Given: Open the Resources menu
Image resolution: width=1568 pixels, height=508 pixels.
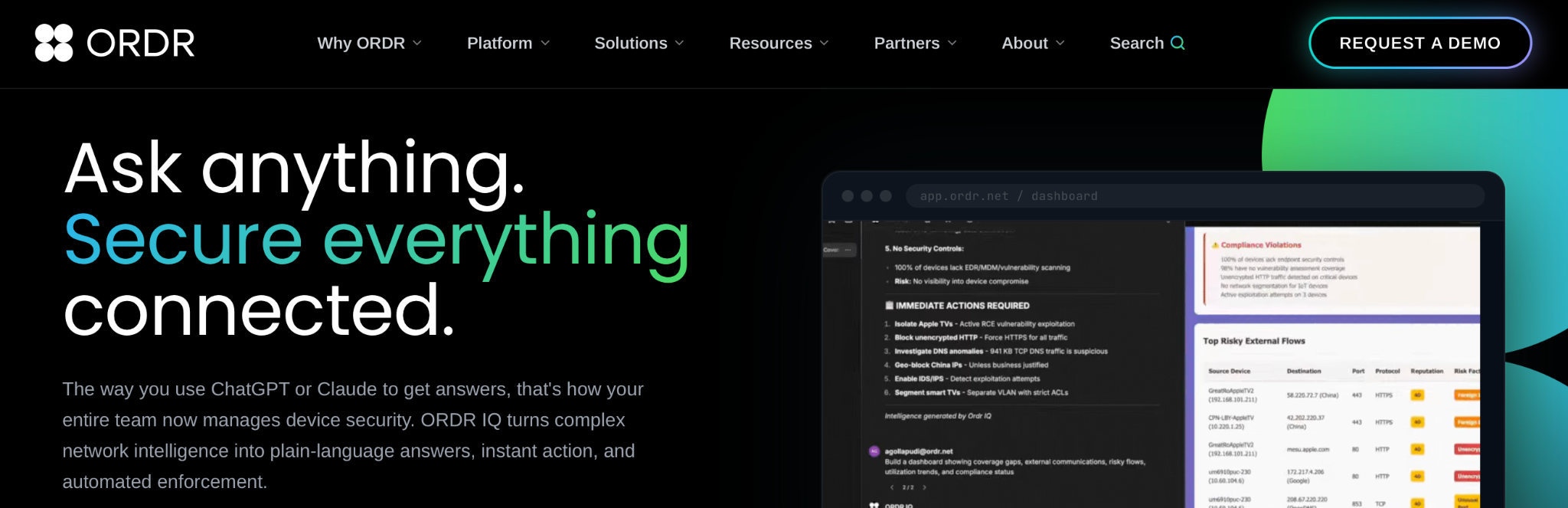Looking at the screenshot, I should click(x=779, y=43).
